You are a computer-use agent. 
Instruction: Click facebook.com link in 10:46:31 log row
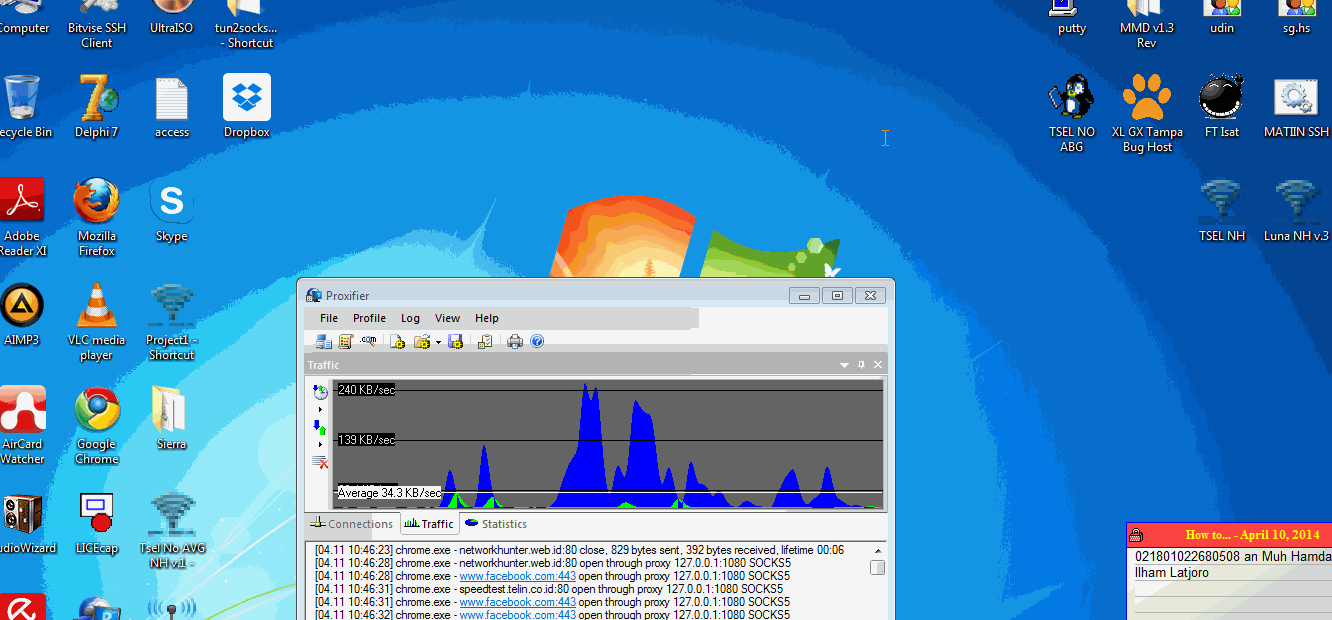[517, 602]
